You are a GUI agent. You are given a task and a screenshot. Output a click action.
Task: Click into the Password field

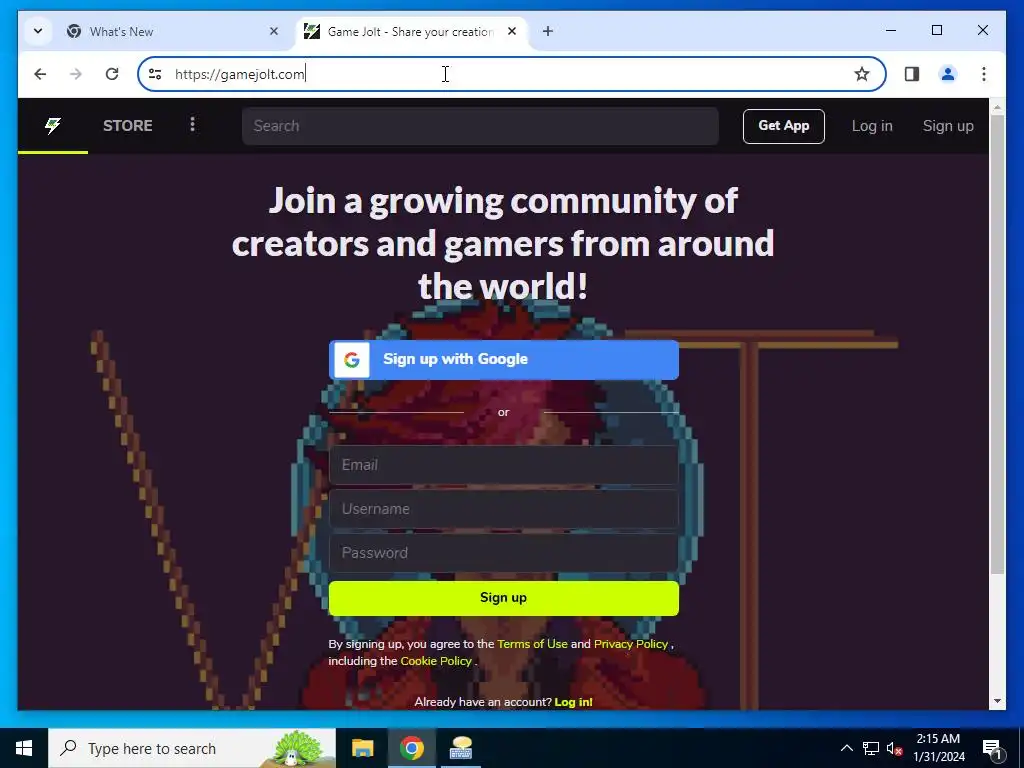pos(504,553)
